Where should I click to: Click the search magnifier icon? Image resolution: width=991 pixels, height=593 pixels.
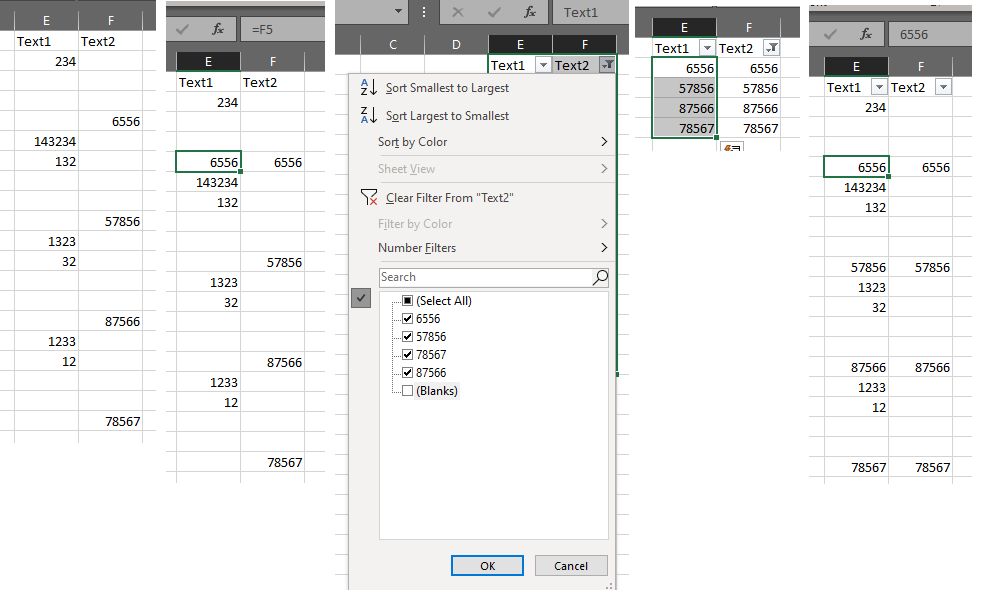[x=600, y=277]
